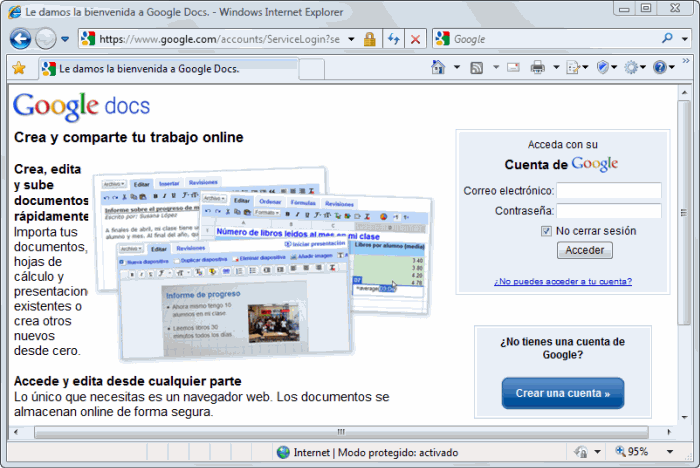Click the browser Back button
The width and height of the screenshot is (700, 468).
point(20,39)
